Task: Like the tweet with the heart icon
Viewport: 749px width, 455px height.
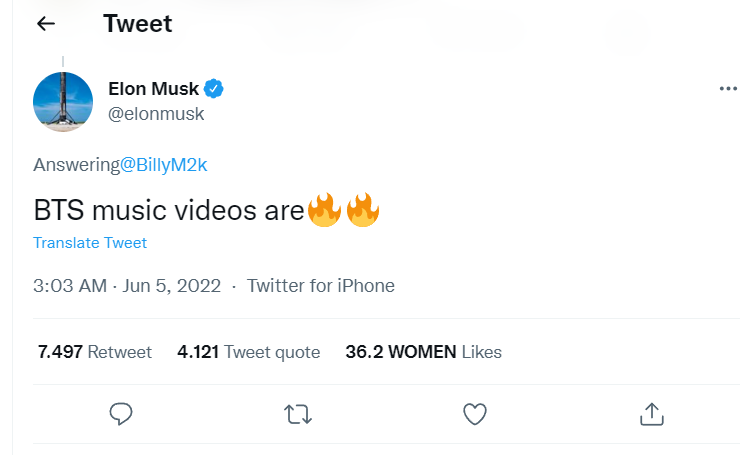Action: (x=475, y=413)
